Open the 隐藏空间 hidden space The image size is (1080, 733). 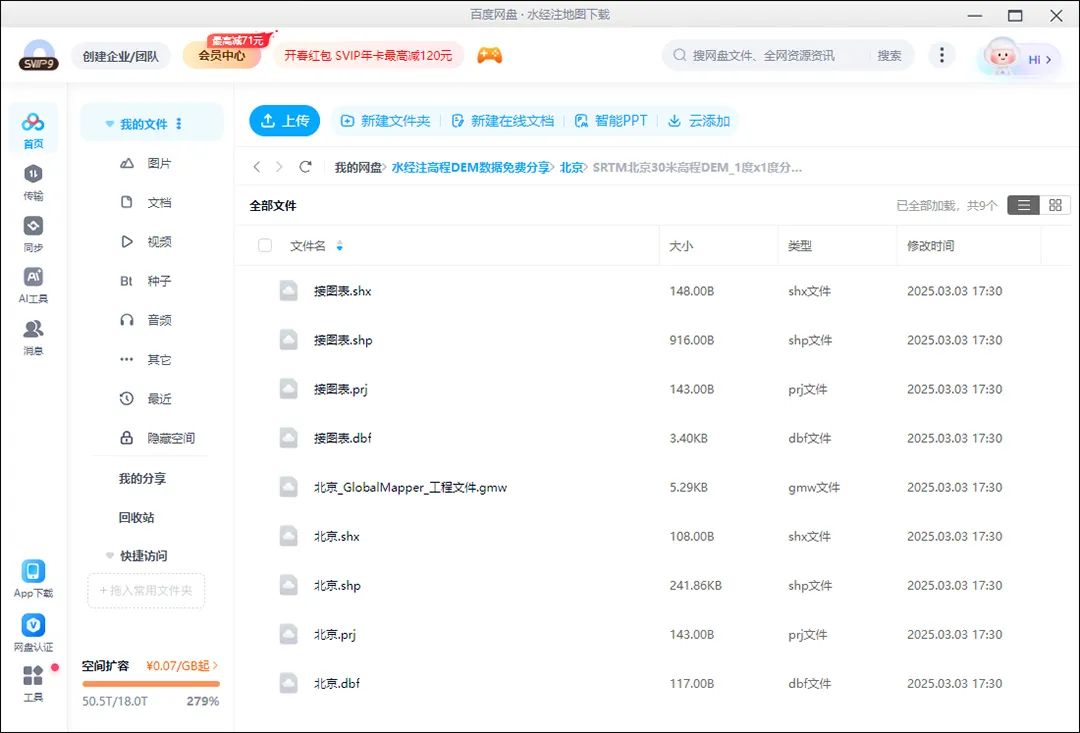pos(157,438)
